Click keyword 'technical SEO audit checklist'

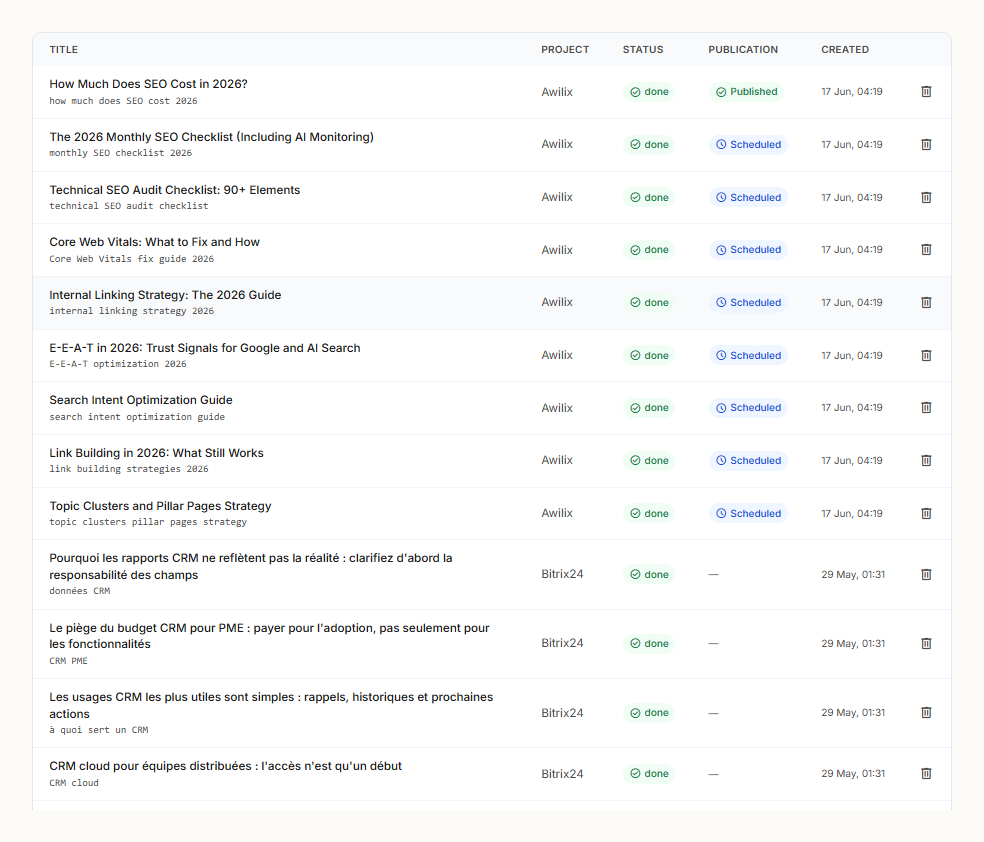(x=129, y=206)
